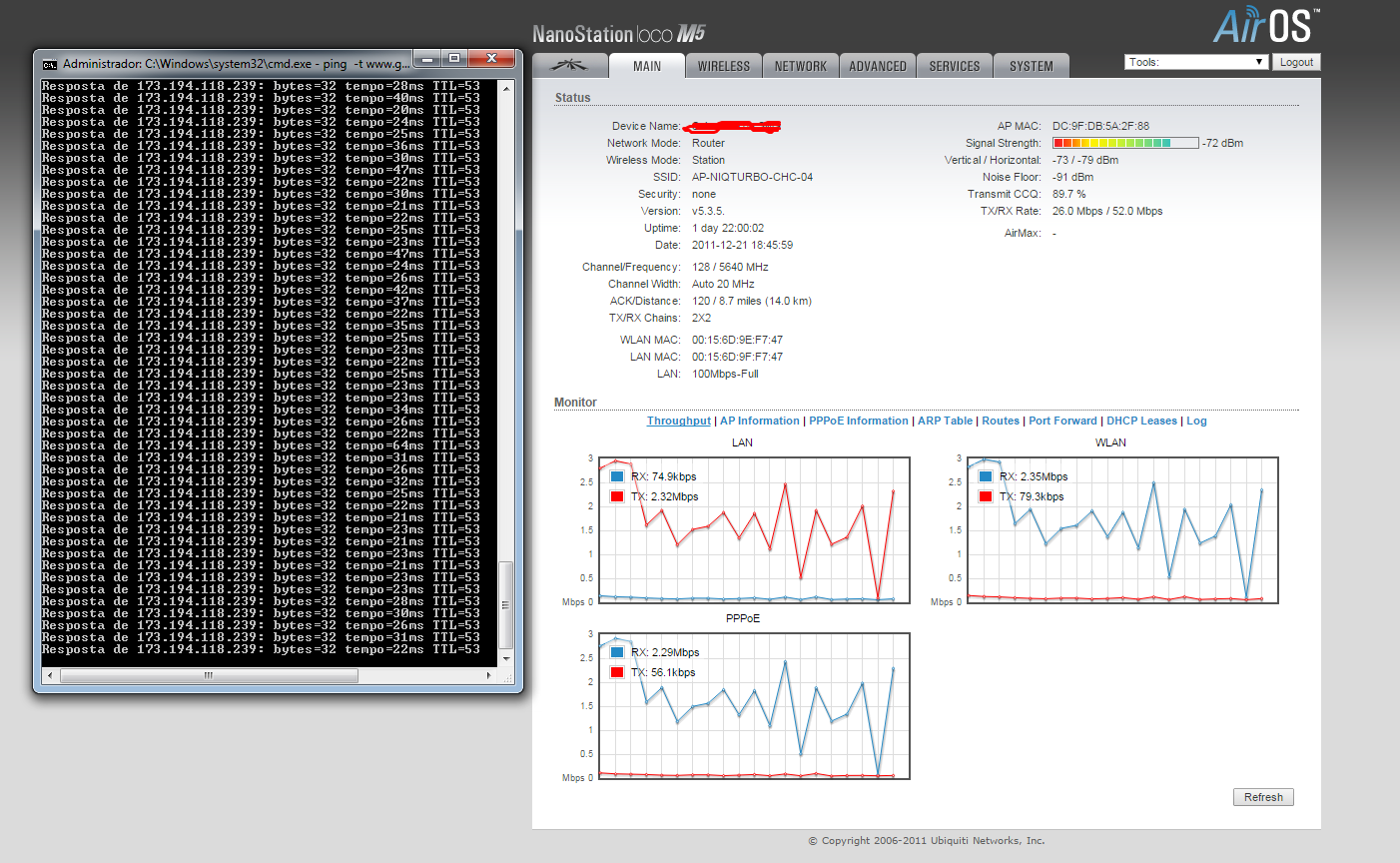Click the cmd horizontal scrollbar left arrow
Screen dimensions: 1400x863
coord(50,676)
